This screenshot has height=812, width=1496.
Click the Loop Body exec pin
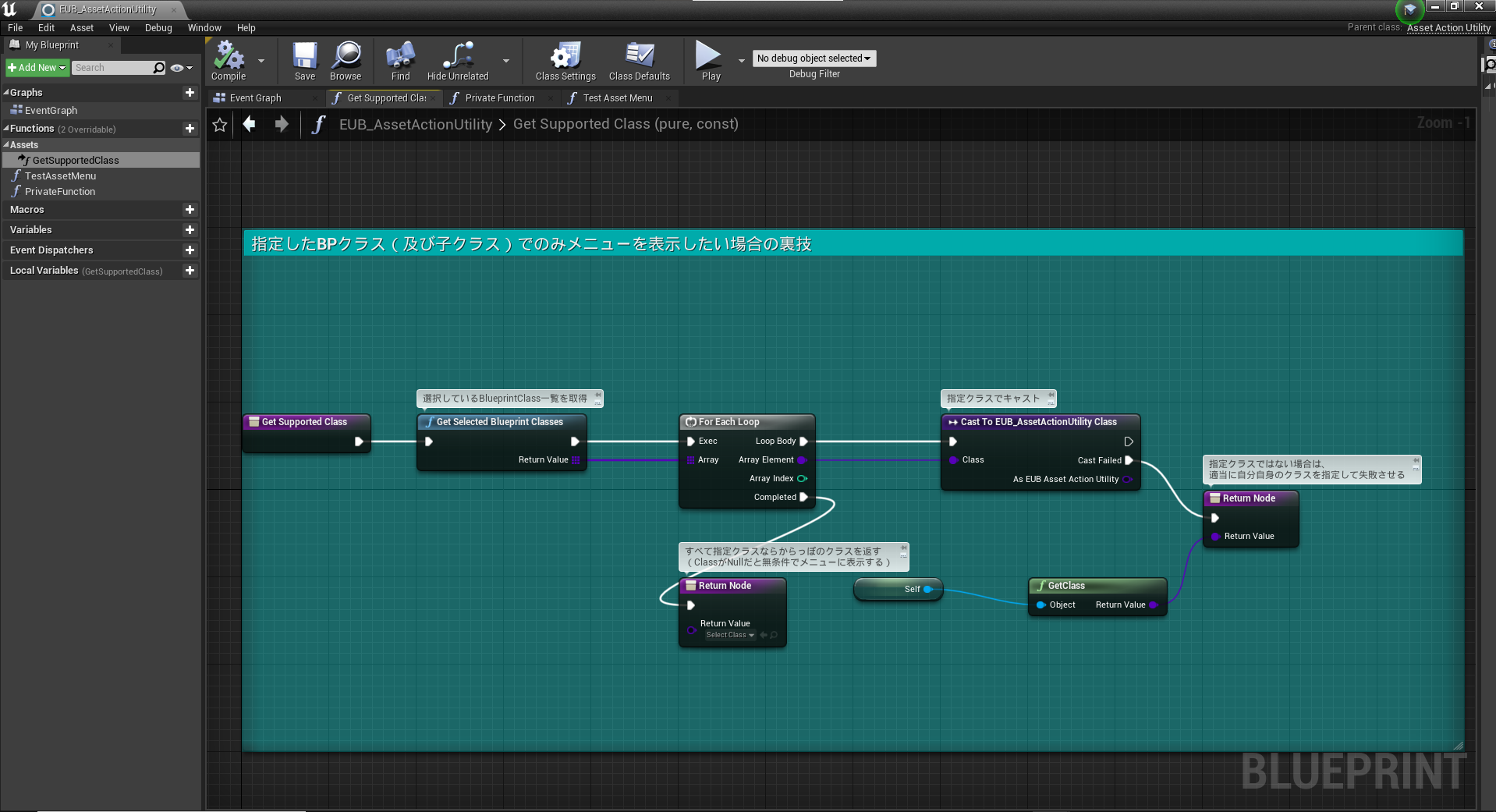point(803,441)
